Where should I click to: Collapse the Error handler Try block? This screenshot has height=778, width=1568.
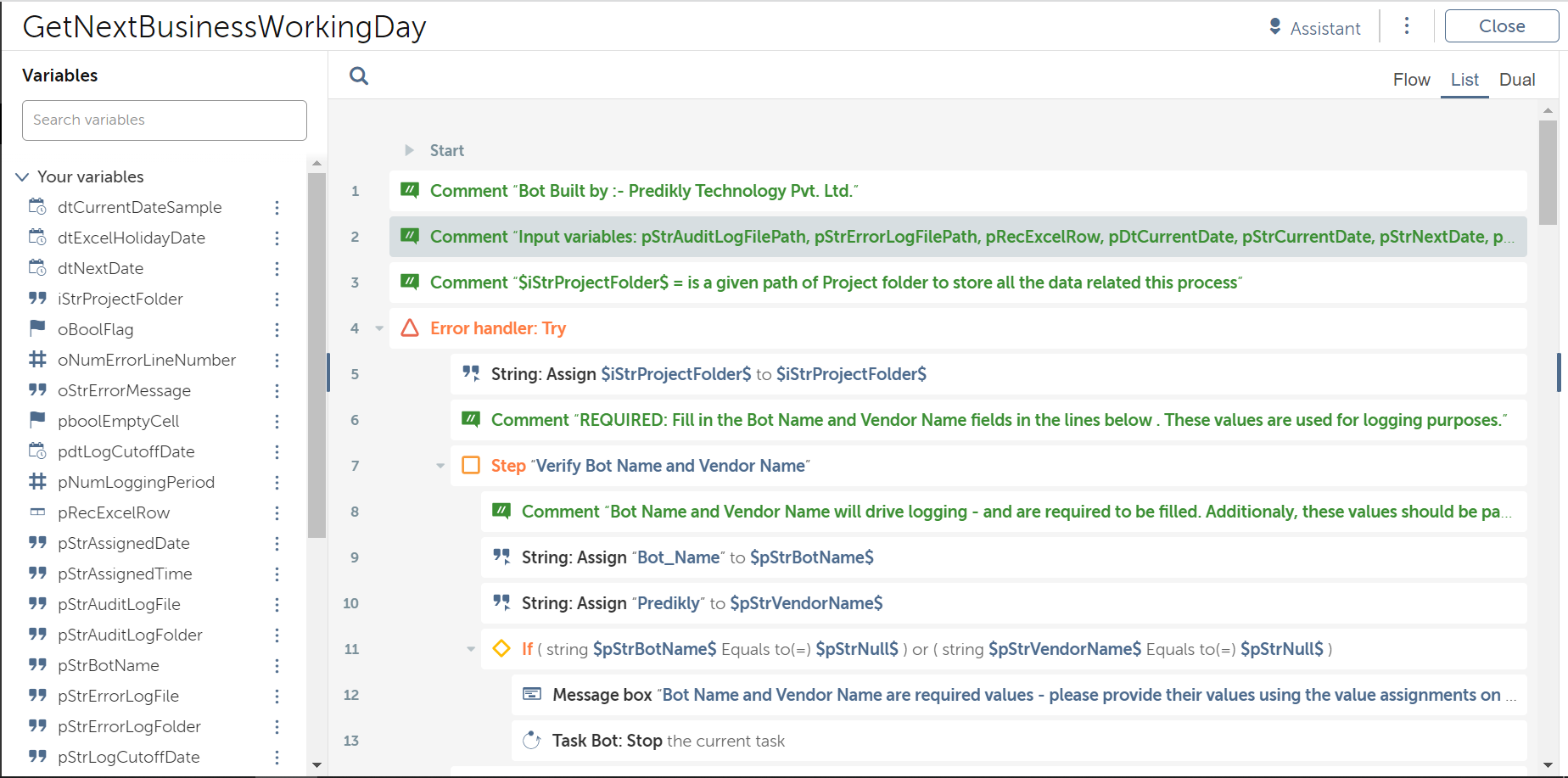point(379,328)
